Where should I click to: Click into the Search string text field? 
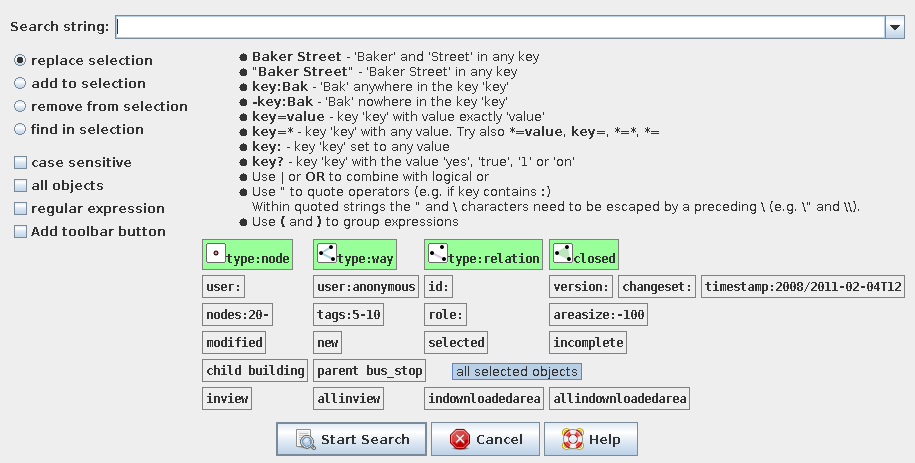[x=500, y=27]
